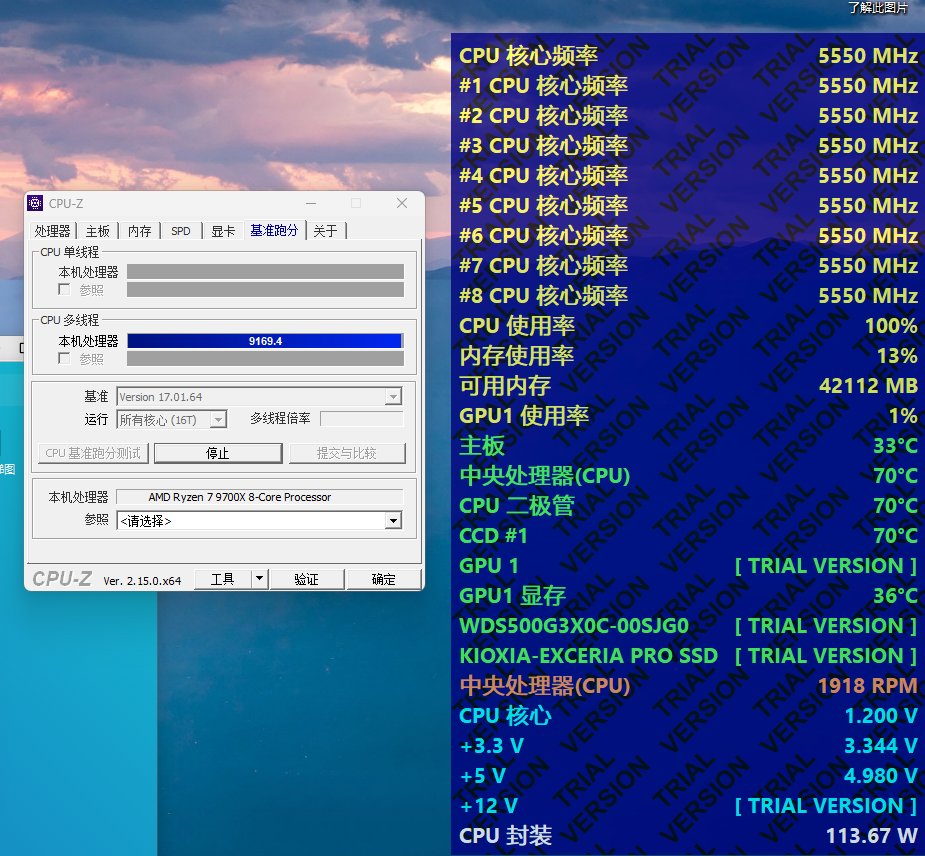Click the AMD Ryzen 7 9700X processor field
Screen dimensions: 925x856
260,497
